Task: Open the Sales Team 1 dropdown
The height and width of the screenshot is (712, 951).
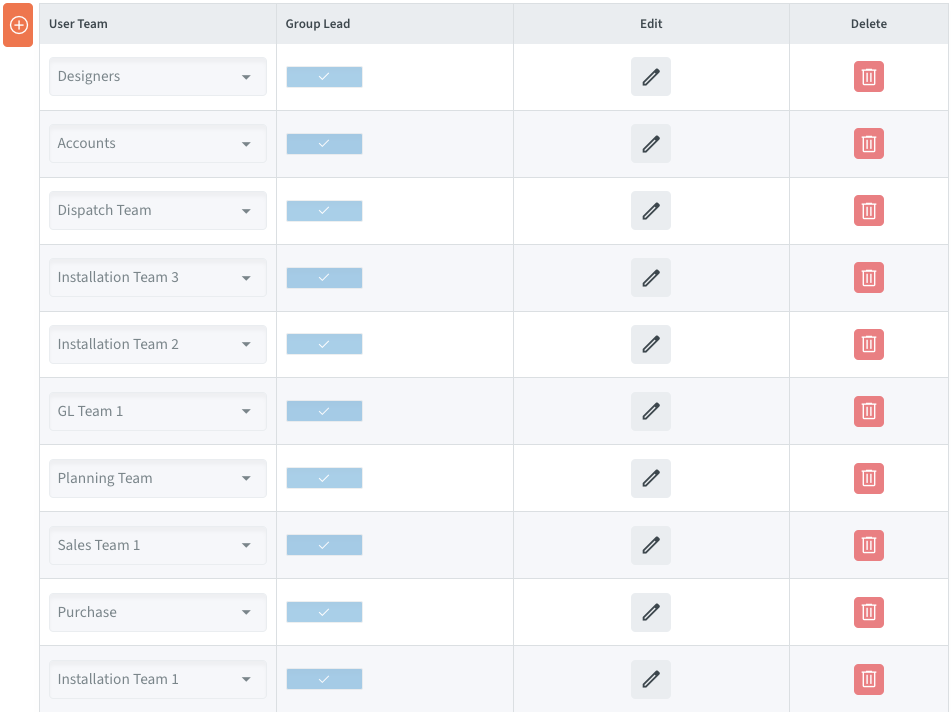Action: tap(158, 545)
